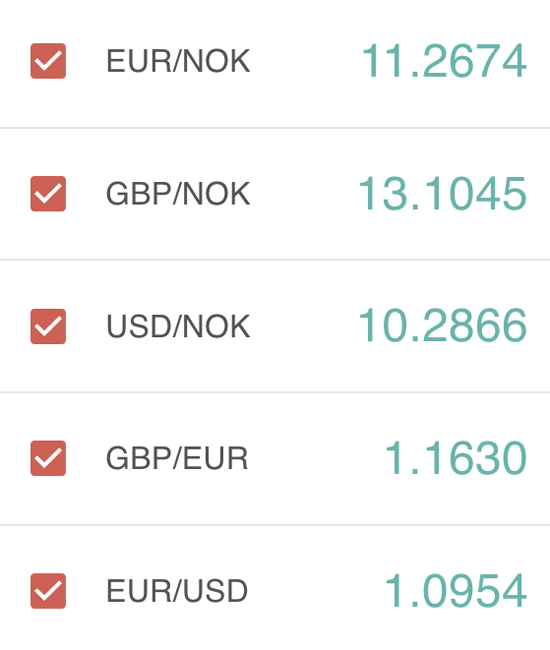Select the USD/NOK pair name

coord(178,326)
